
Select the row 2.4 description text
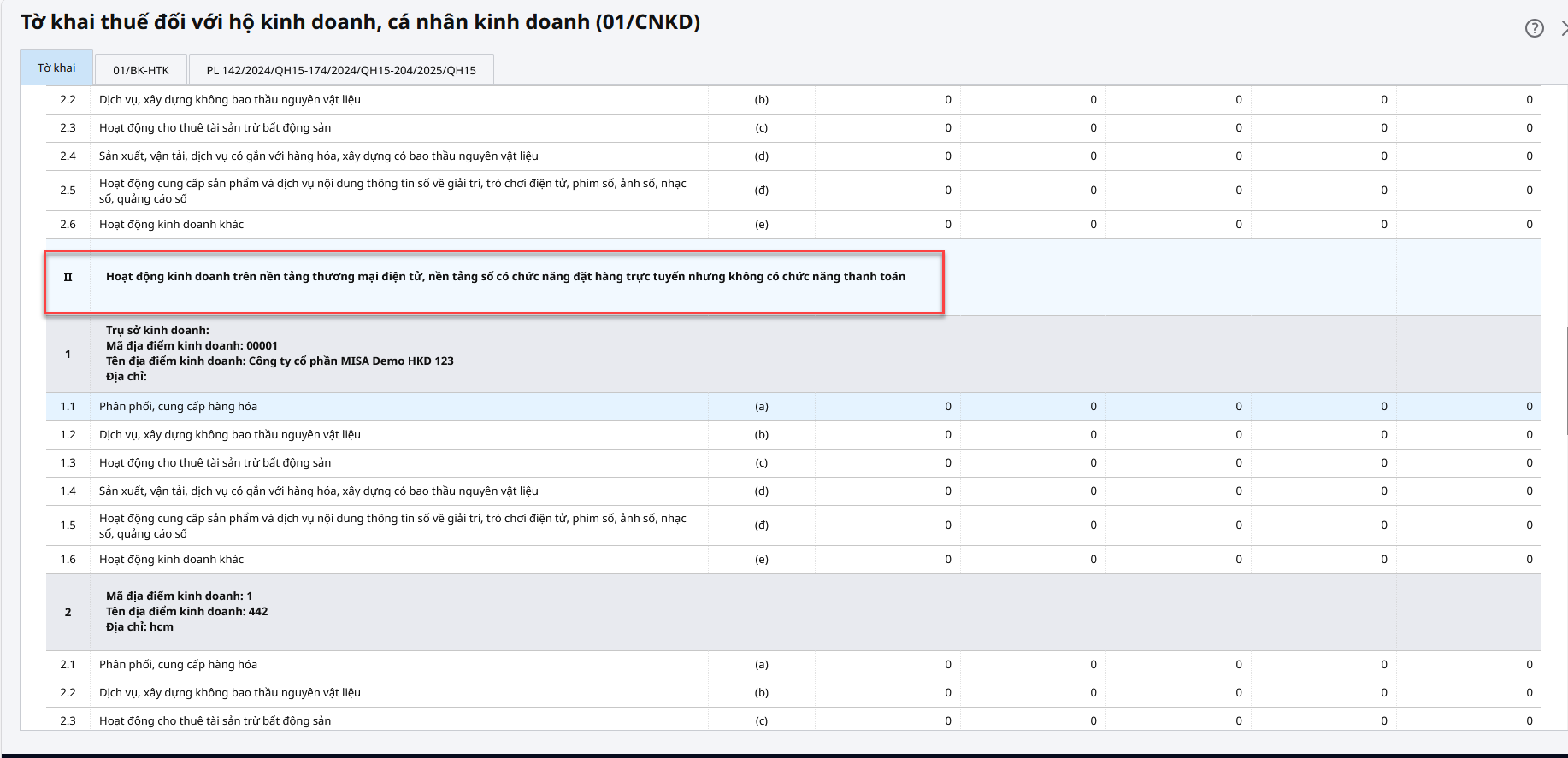[318, 156]
